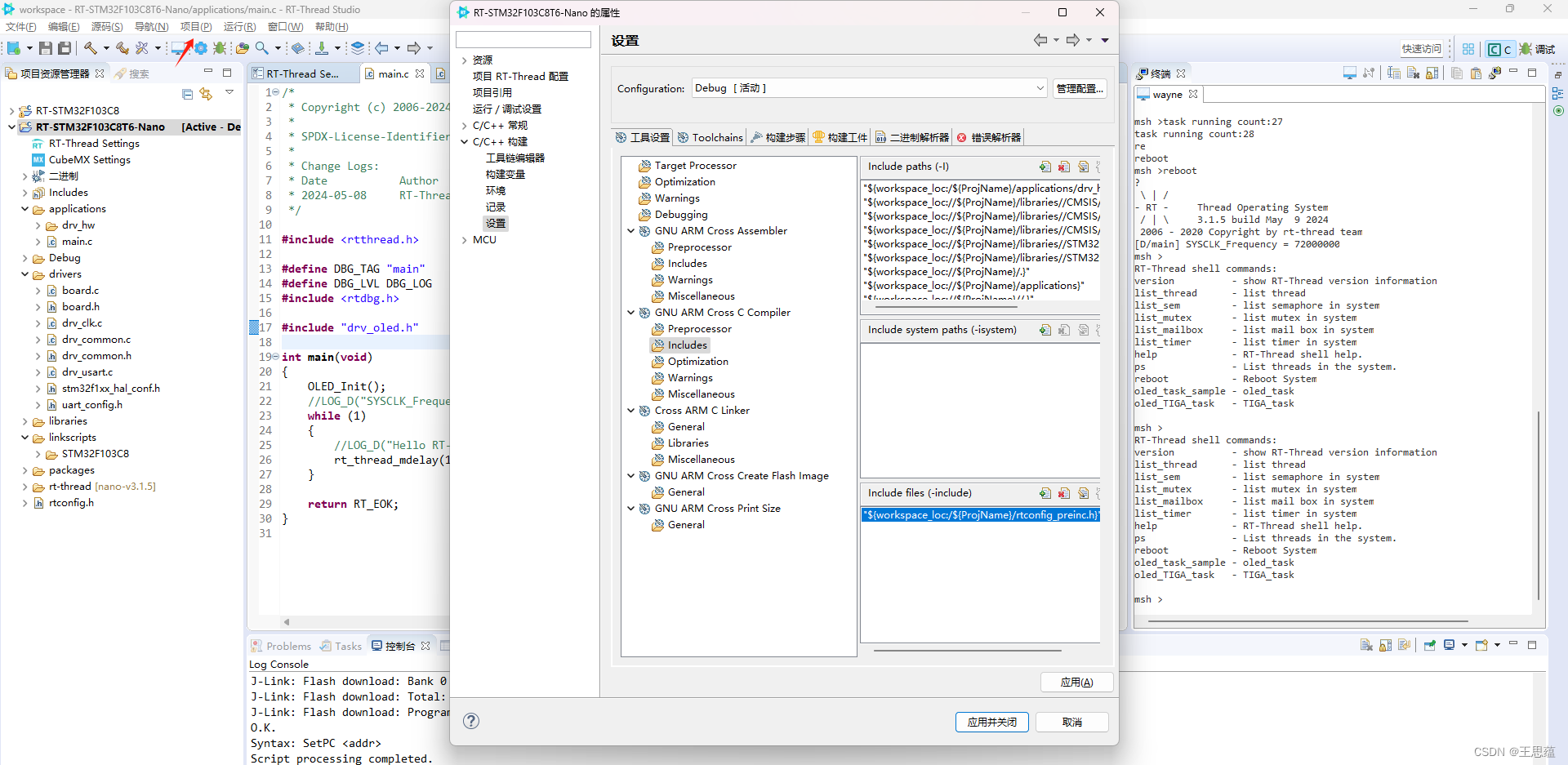This screenshot has height=765, width=1568.
Task: Expand the packages folder in project tree
Action: pyautogui.click(x=24, y=470)
